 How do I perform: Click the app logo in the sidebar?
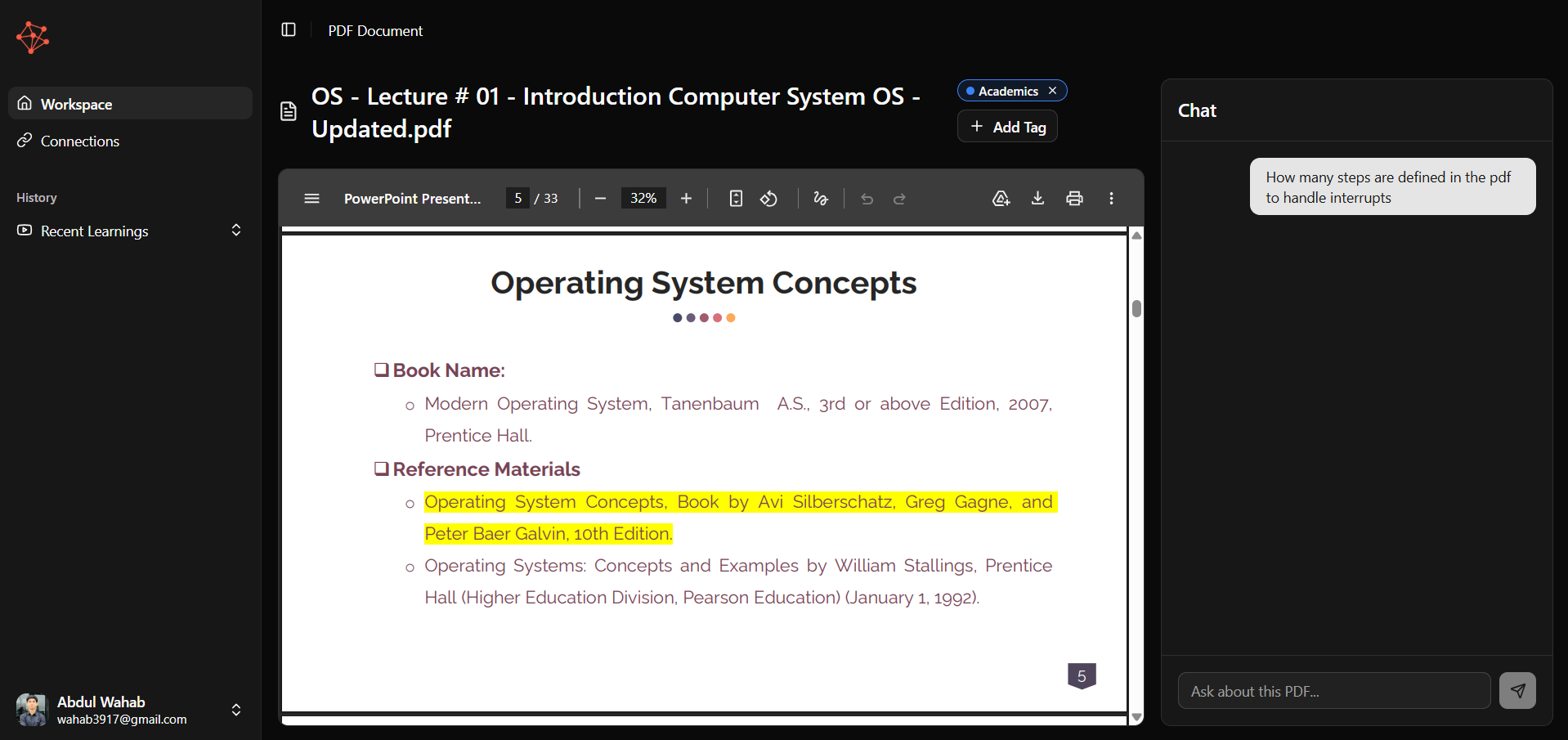click(x=33, y=37)
